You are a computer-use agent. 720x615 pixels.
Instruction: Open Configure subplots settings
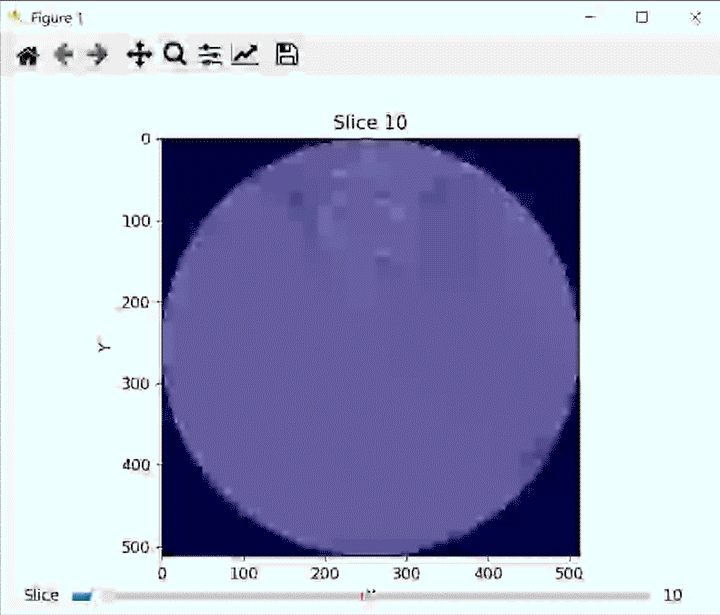coord(210,55)
